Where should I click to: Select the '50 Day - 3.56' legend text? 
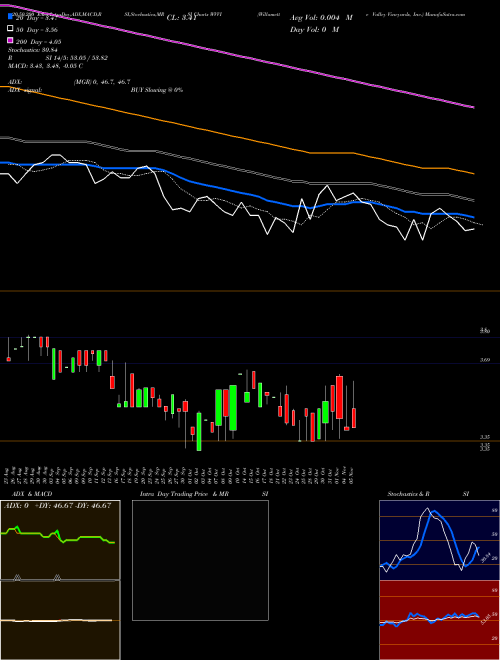pyautogui.click(x=37, y=29)
